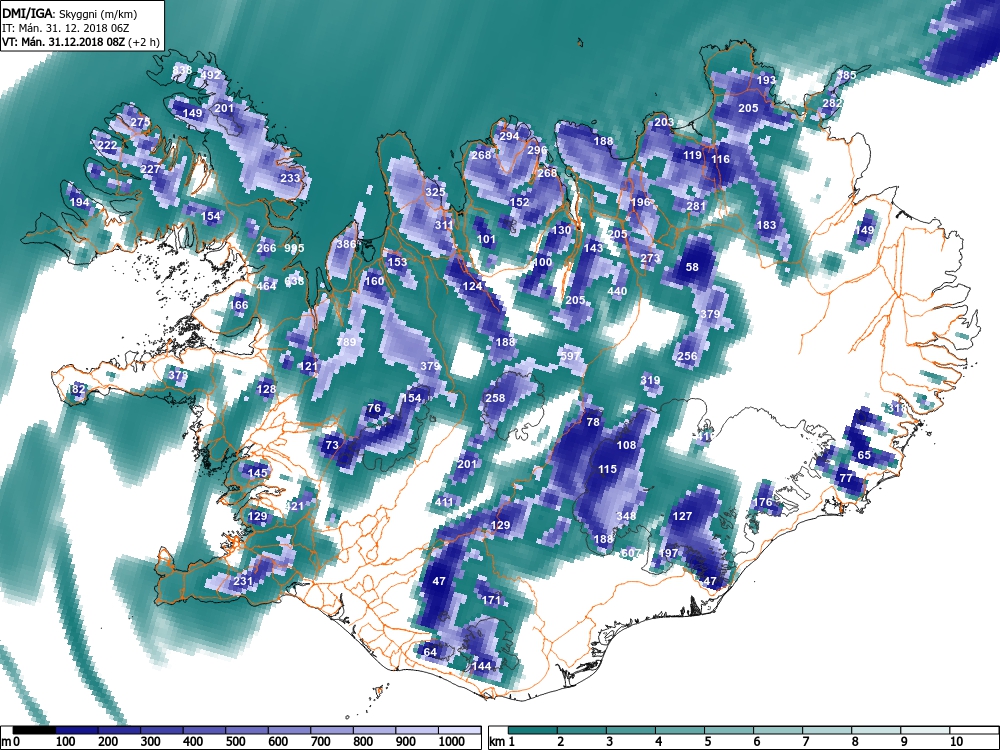Select the 'VT: Mán. 31.12.2018 08Z (+2 h)' line
Image resolution: width=1000 pixels, height=750 pixels.
[80, 42]
